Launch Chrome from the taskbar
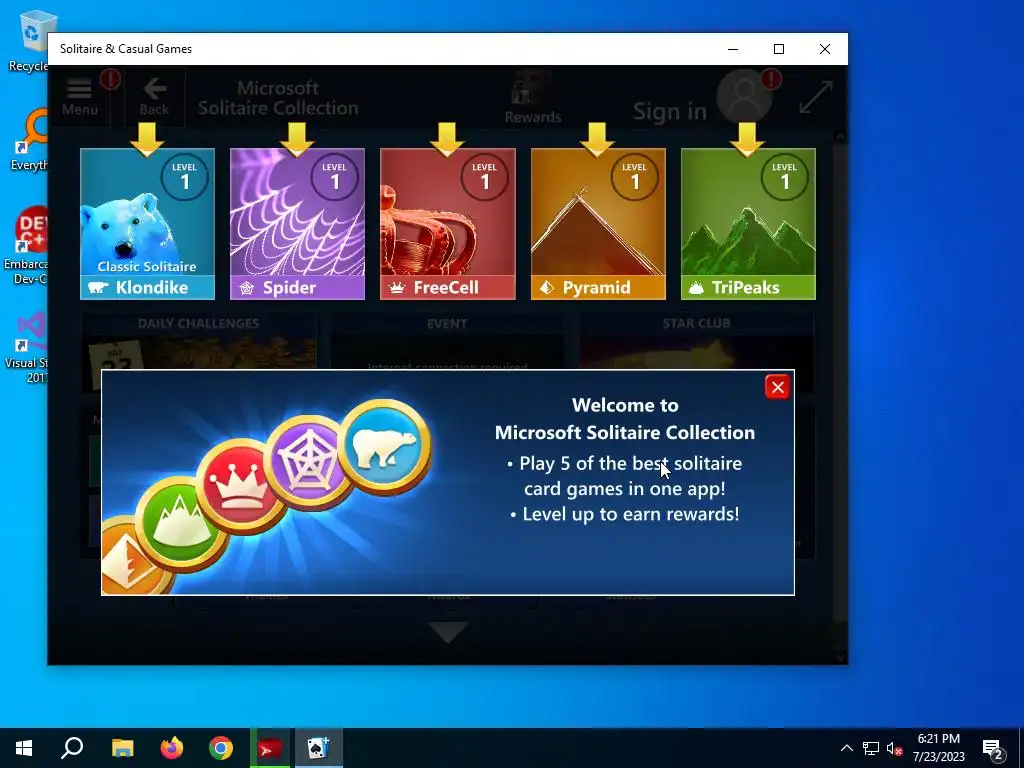The image size is (1024, 768). point(221,748)
